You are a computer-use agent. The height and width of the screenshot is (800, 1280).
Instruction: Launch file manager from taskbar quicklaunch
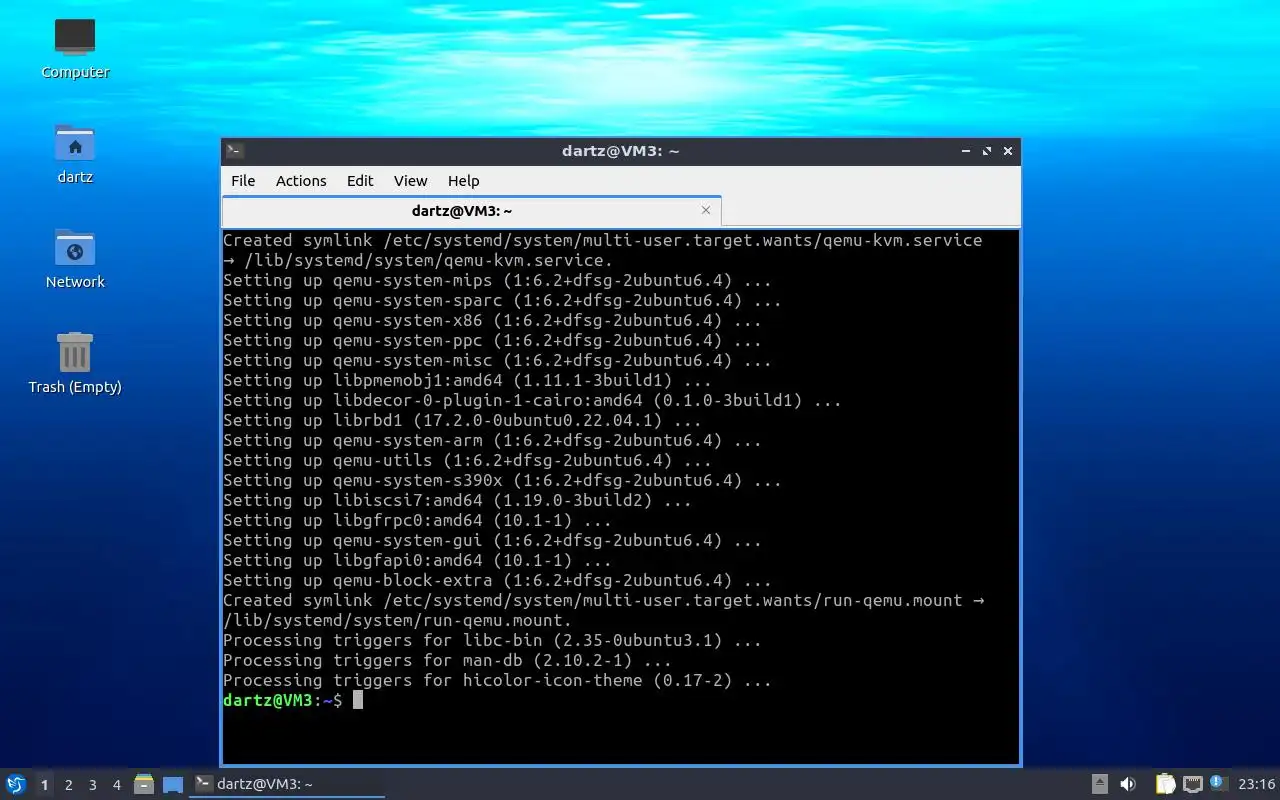(144, 784)
